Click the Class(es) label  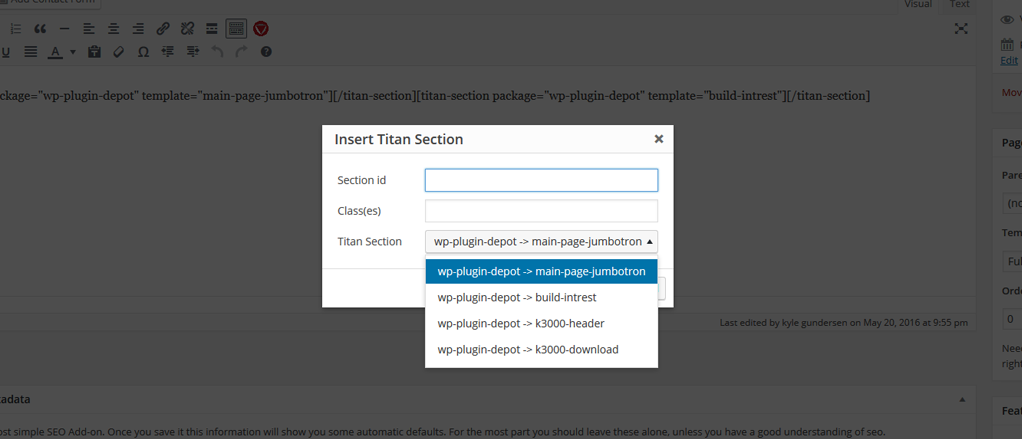tap(359, 211)
